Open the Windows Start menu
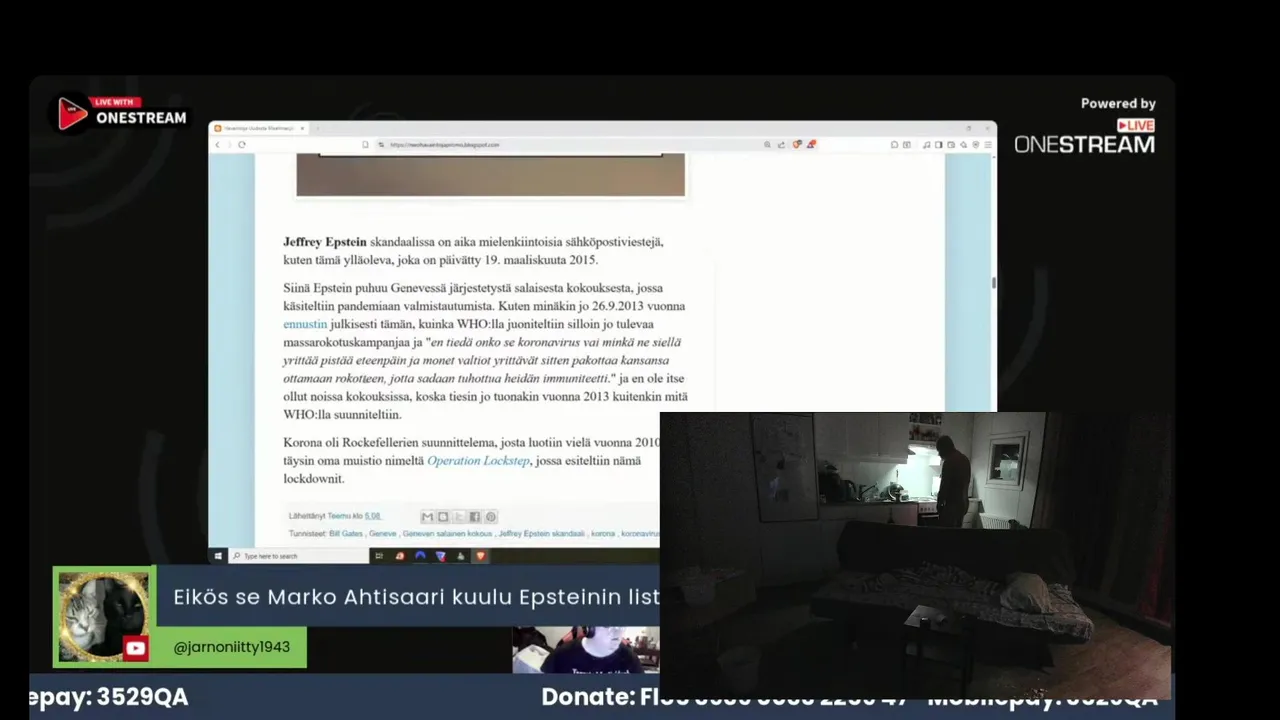 pyautogui.click(x=218, y=556)
